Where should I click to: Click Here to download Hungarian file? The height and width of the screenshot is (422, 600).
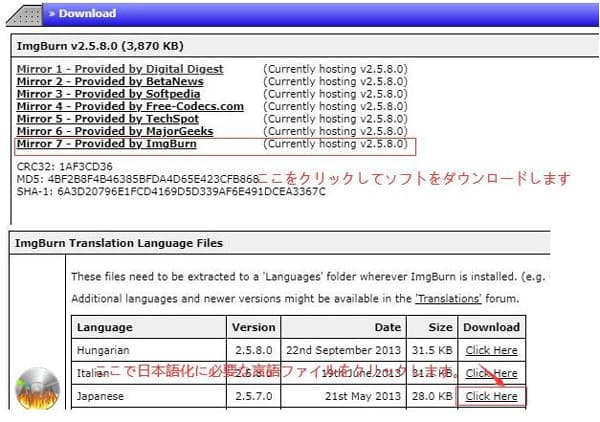point(491,350)
